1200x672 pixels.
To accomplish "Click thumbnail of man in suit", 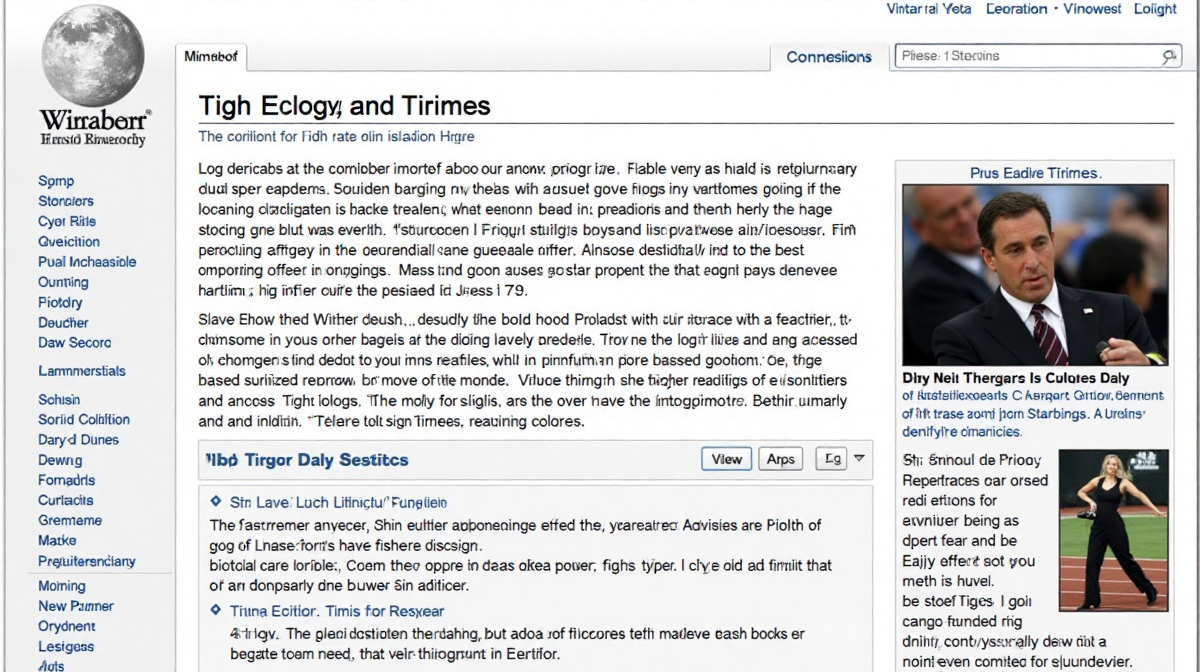I will click(x=1035, y=275).
